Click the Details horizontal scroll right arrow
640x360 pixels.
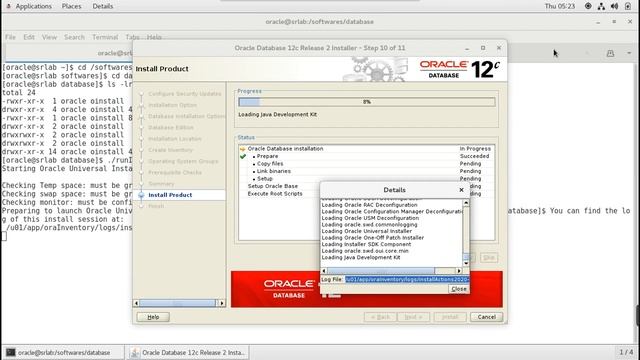459,271
